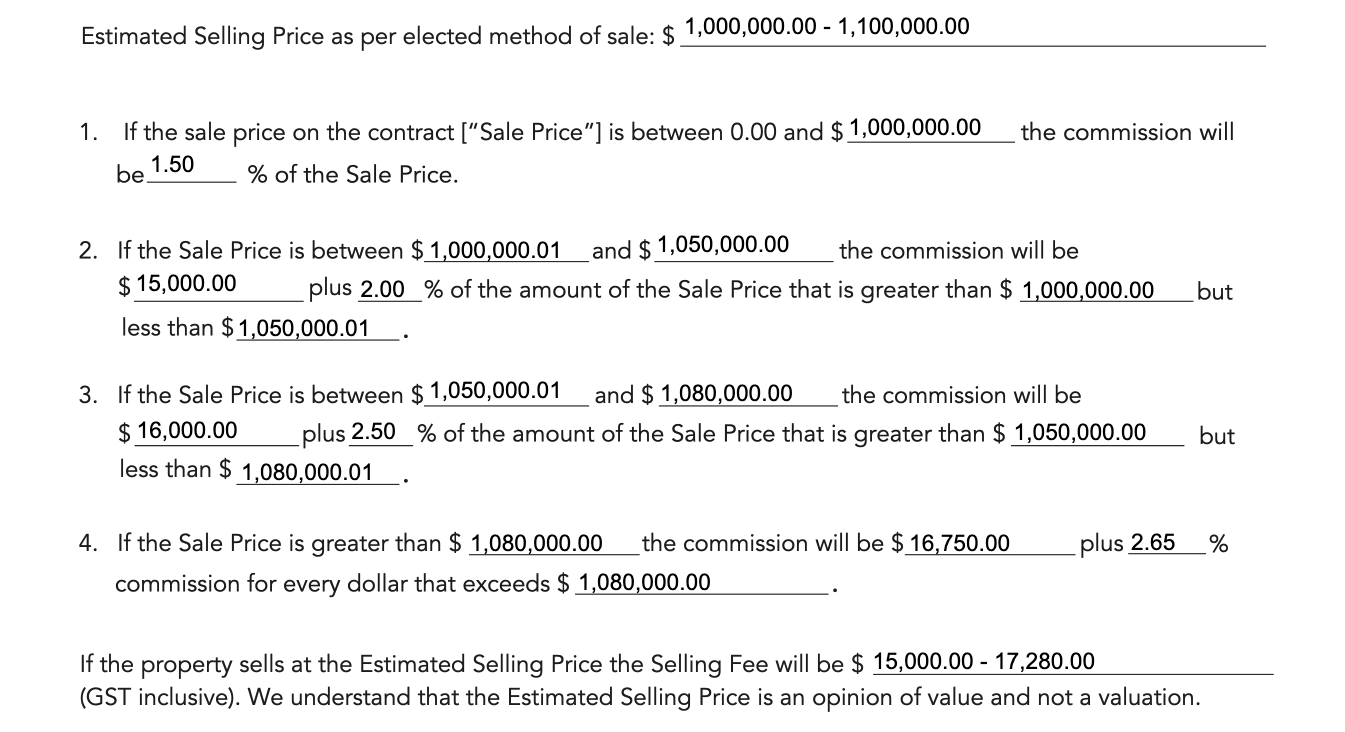The height and width of the screenshot is (732, 1345).
Task: Edit the $1,000,000.01 lower bound in clause 2
Action: coord(506,251)
